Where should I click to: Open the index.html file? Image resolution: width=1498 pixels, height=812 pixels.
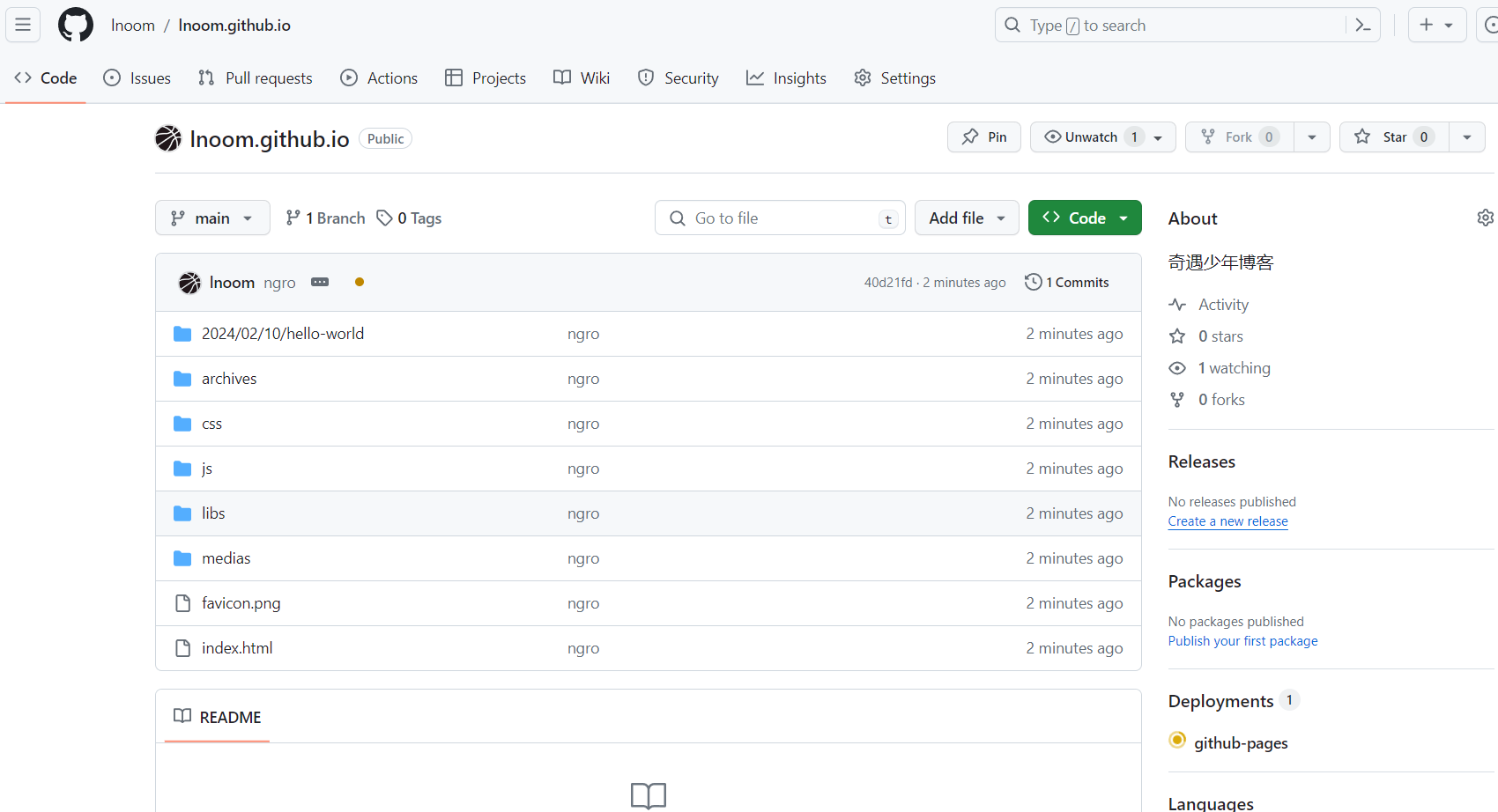(237, 648)
